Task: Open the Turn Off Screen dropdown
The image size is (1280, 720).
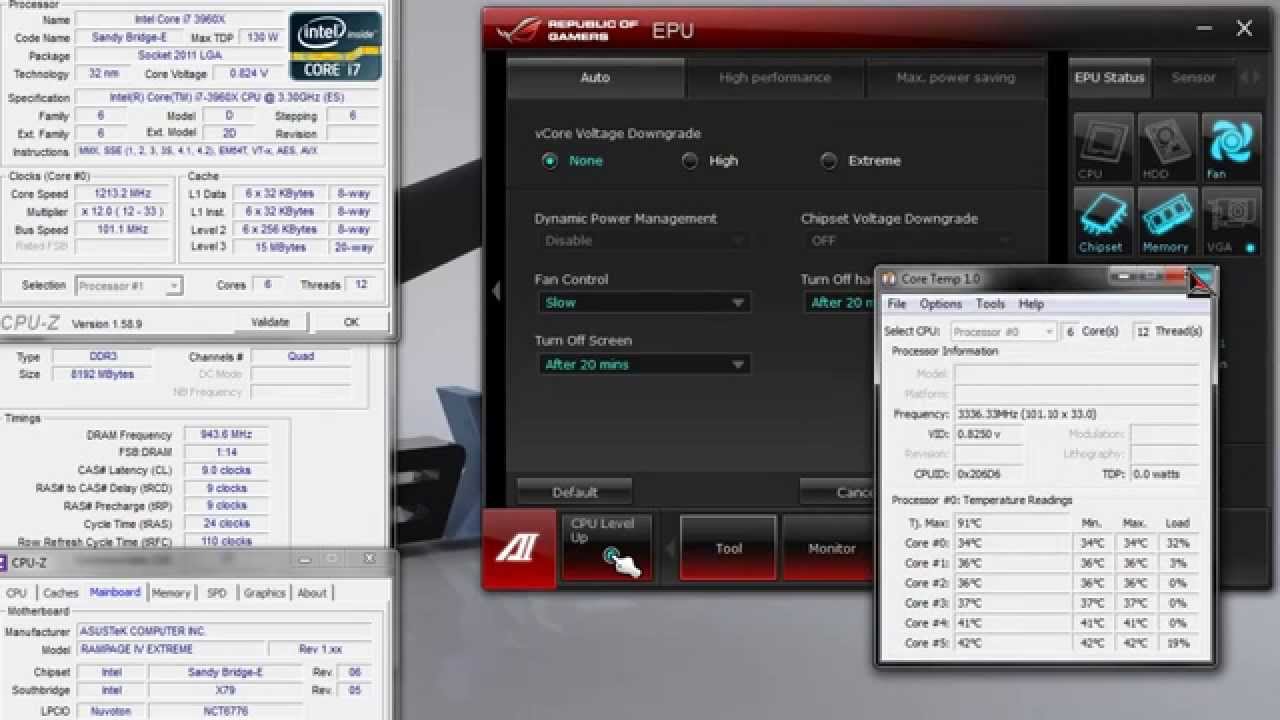Action: tap(643, 364)
